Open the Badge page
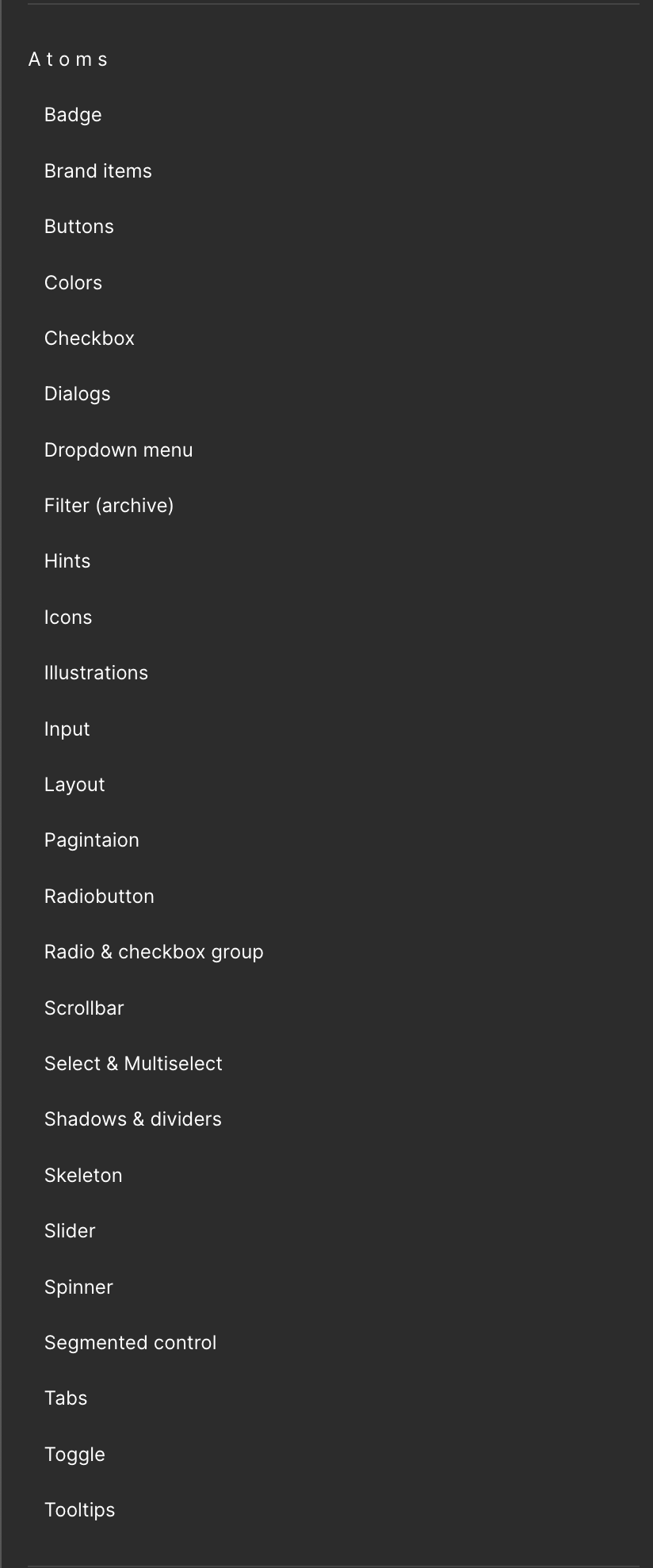Image resolution: width=653 pixels, height=1568 pixels. pyautogui.click(x=73, y=115)
